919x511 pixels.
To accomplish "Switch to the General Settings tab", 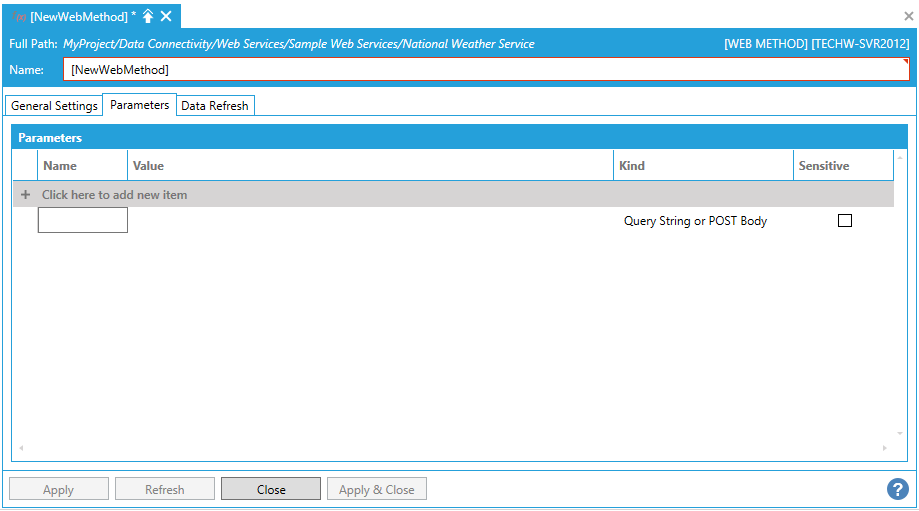I will pos(54,106).
